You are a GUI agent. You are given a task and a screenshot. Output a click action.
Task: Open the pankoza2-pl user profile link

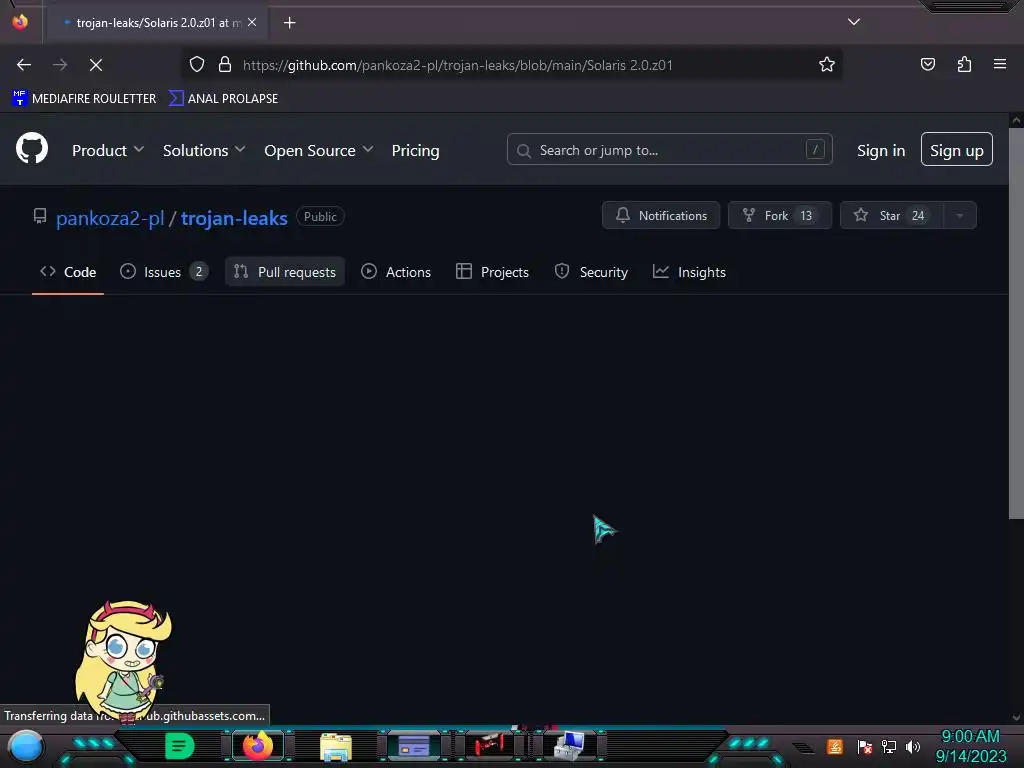[110, 218]
